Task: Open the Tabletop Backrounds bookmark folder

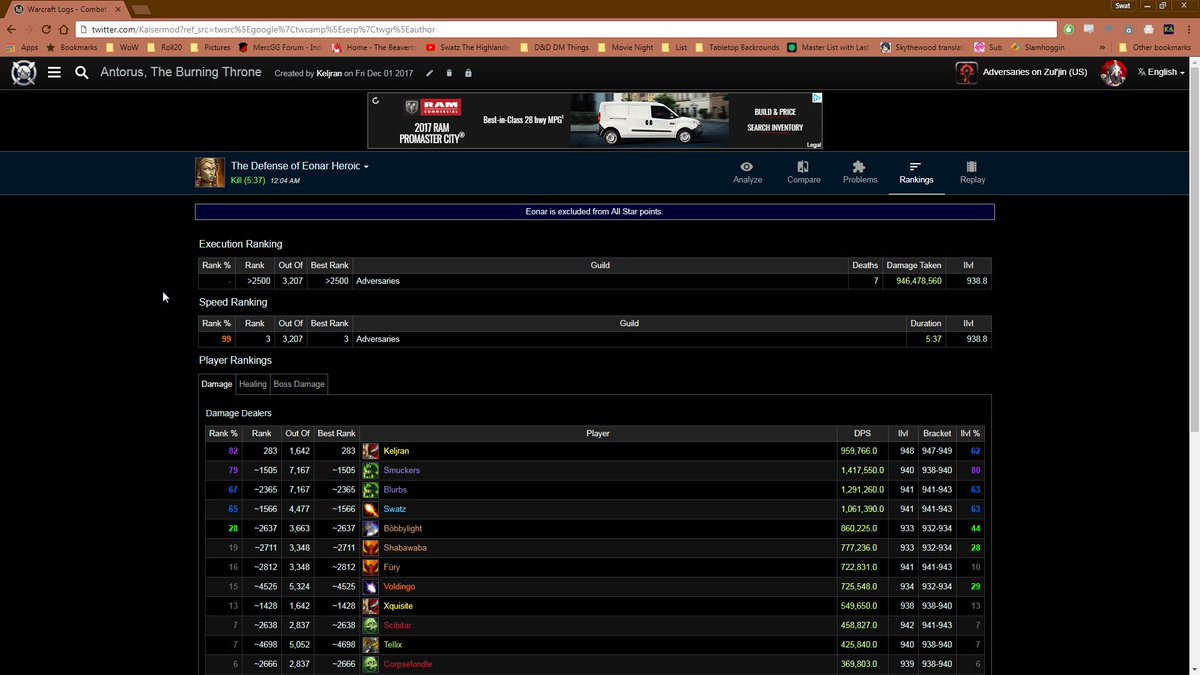Action: 737,47
